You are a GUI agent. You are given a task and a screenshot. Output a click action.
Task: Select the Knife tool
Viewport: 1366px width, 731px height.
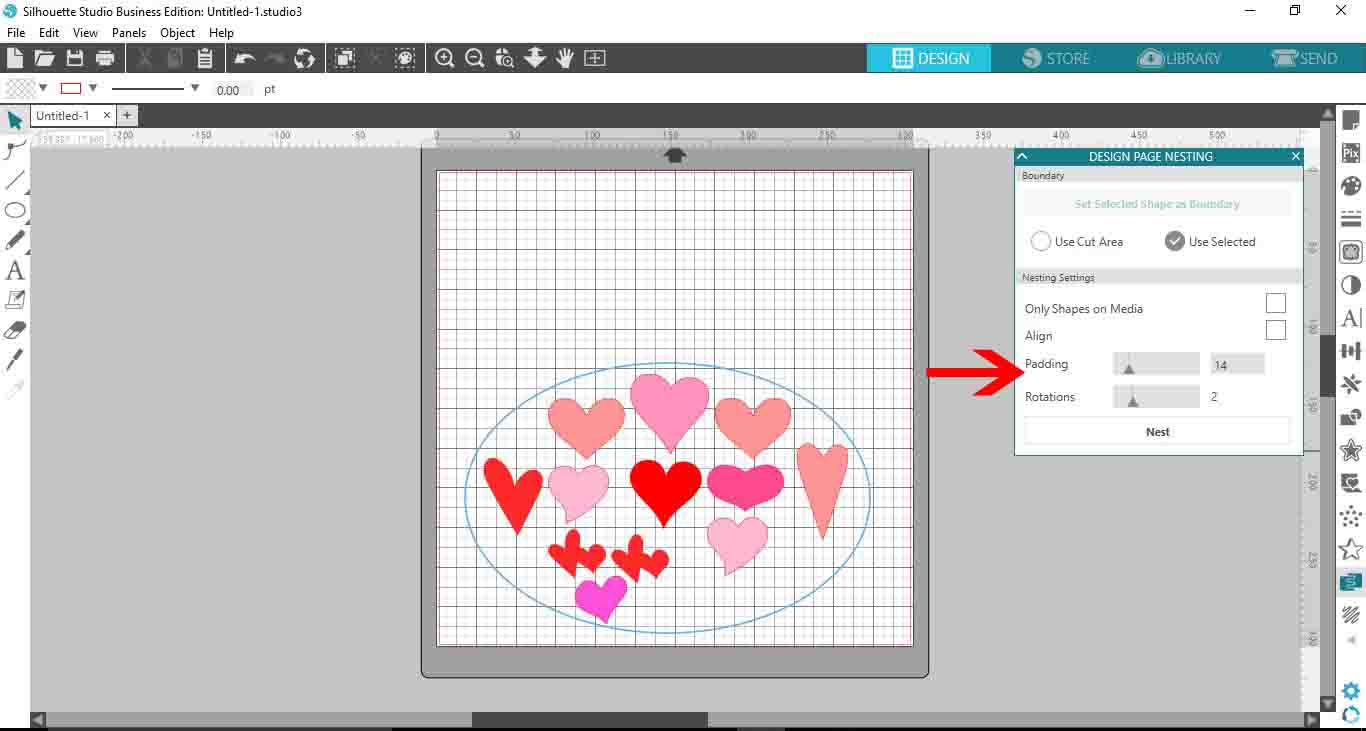15,360
